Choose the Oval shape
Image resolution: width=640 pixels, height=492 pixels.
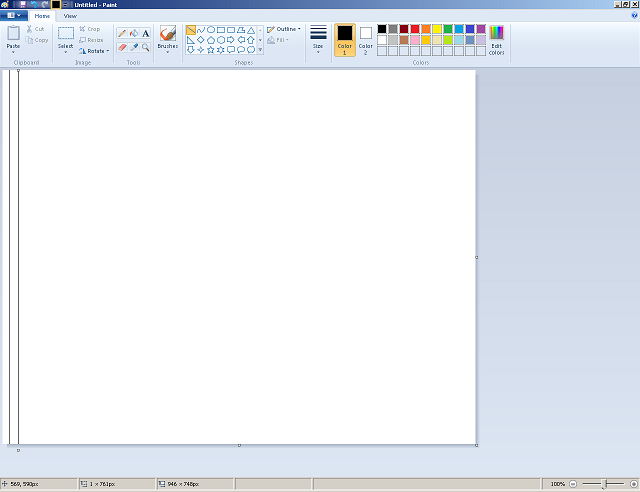coord(211,30)
